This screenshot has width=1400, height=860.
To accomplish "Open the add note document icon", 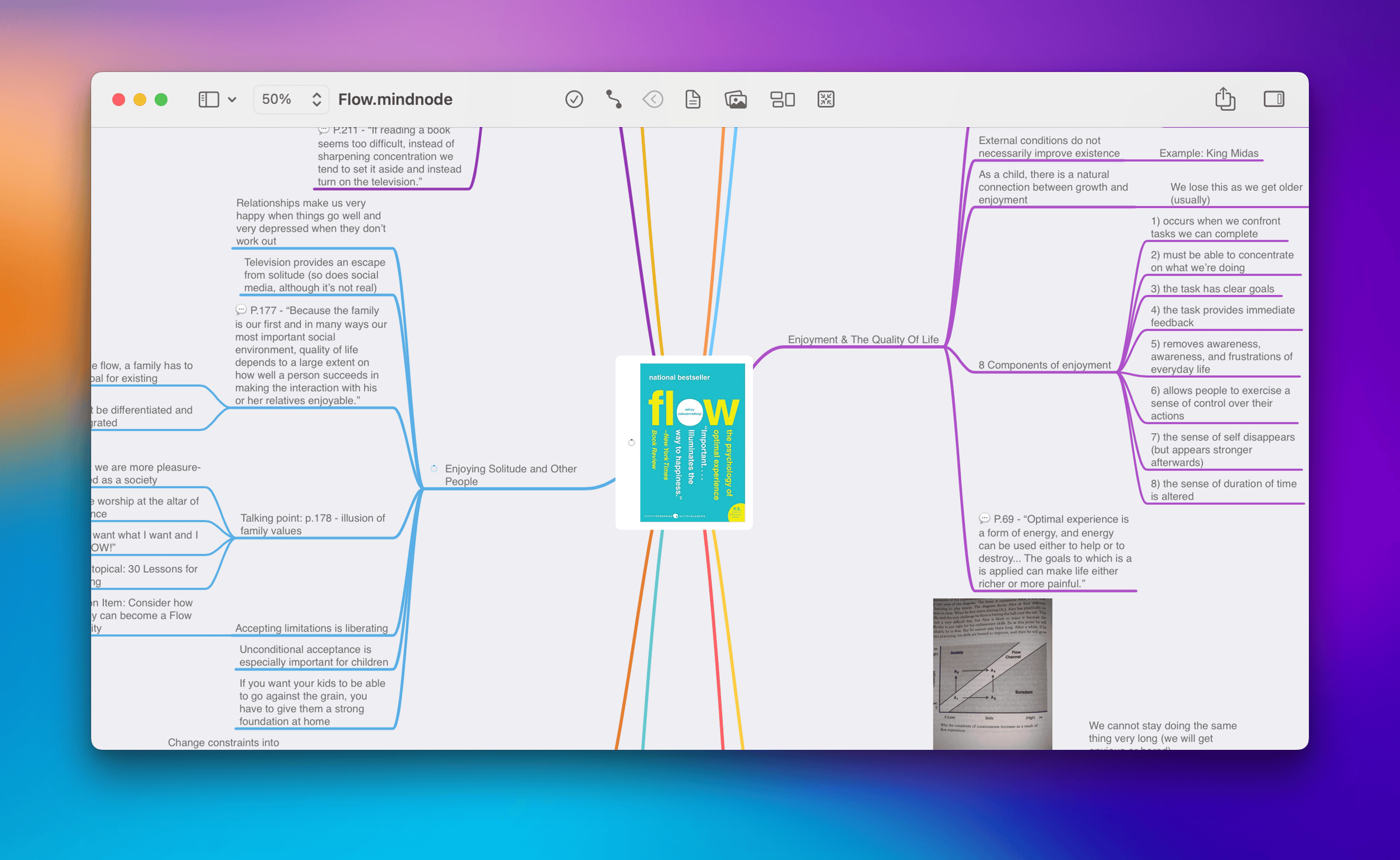I will 692,99.
